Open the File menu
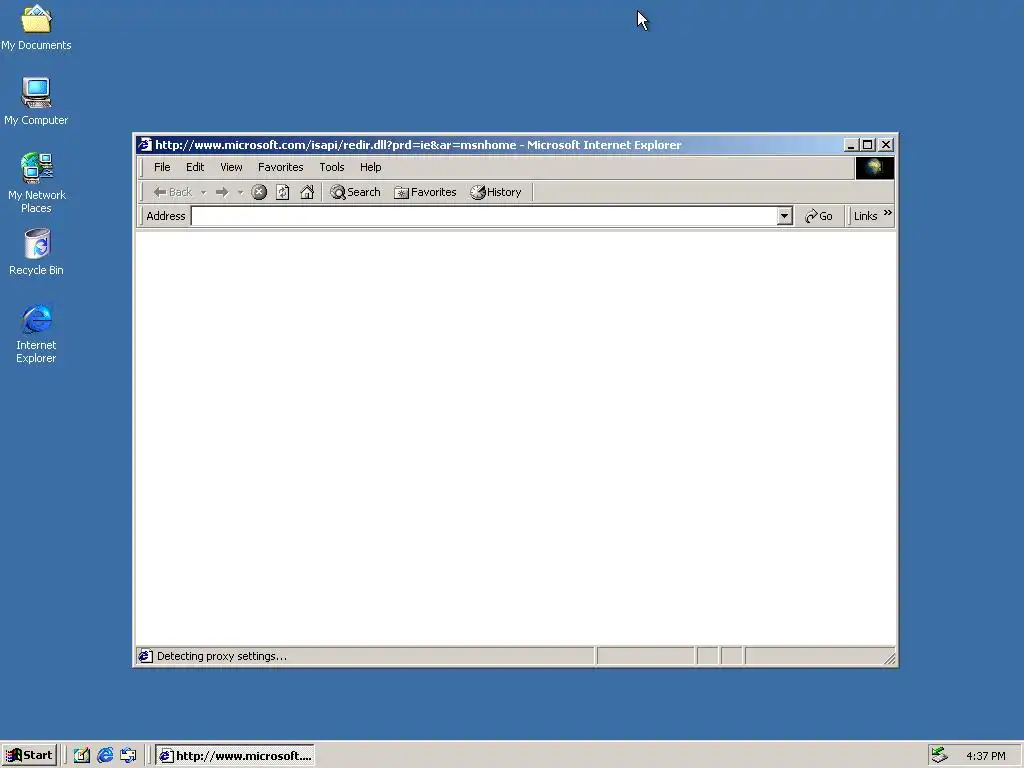 [162, 167]
